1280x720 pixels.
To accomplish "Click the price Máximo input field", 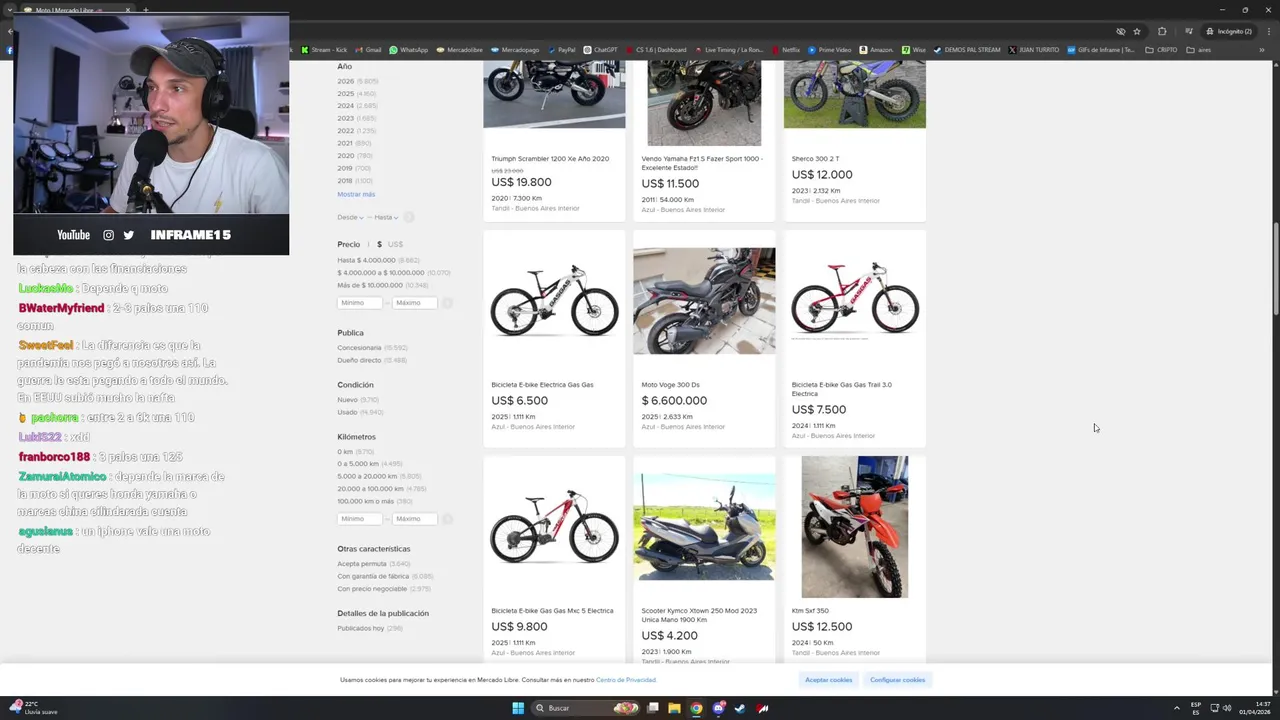I will [415, 302].
